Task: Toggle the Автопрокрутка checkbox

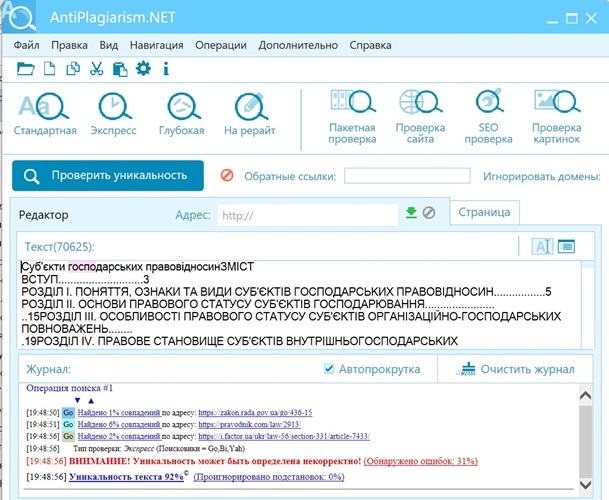Action: 329,368
